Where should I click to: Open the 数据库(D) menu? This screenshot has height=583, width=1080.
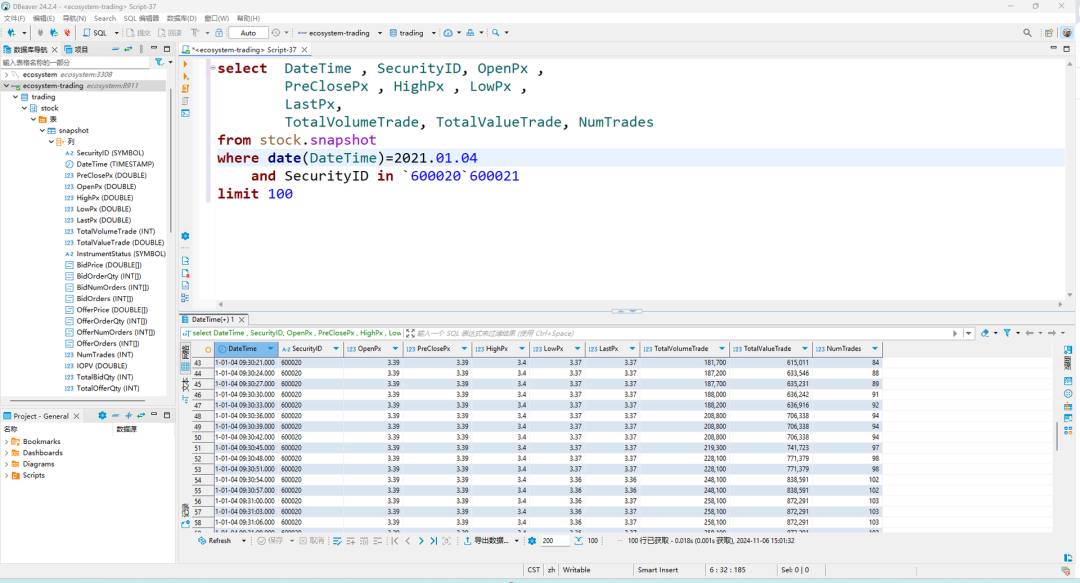[x=181, y=19]
